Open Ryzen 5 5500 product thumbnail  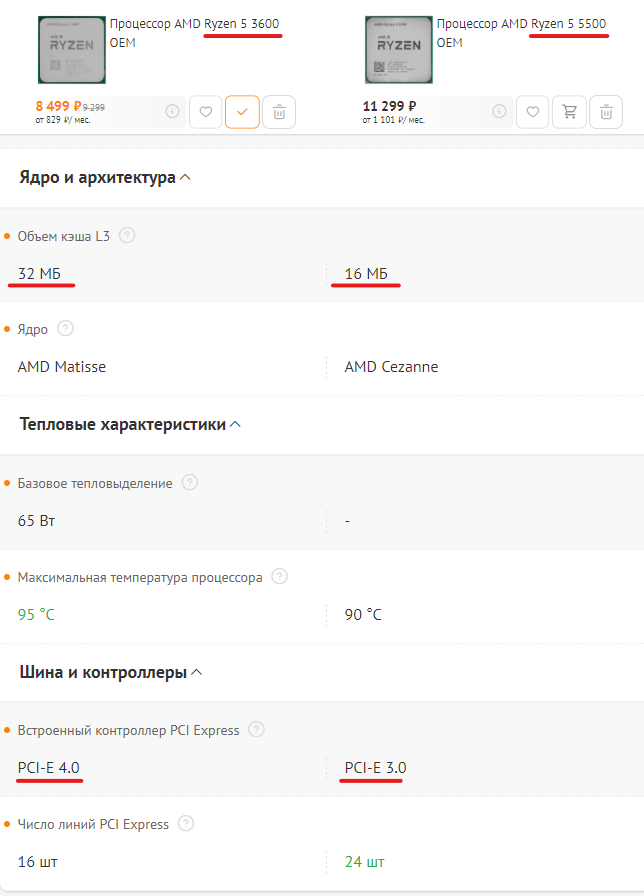tap(398, 50)
